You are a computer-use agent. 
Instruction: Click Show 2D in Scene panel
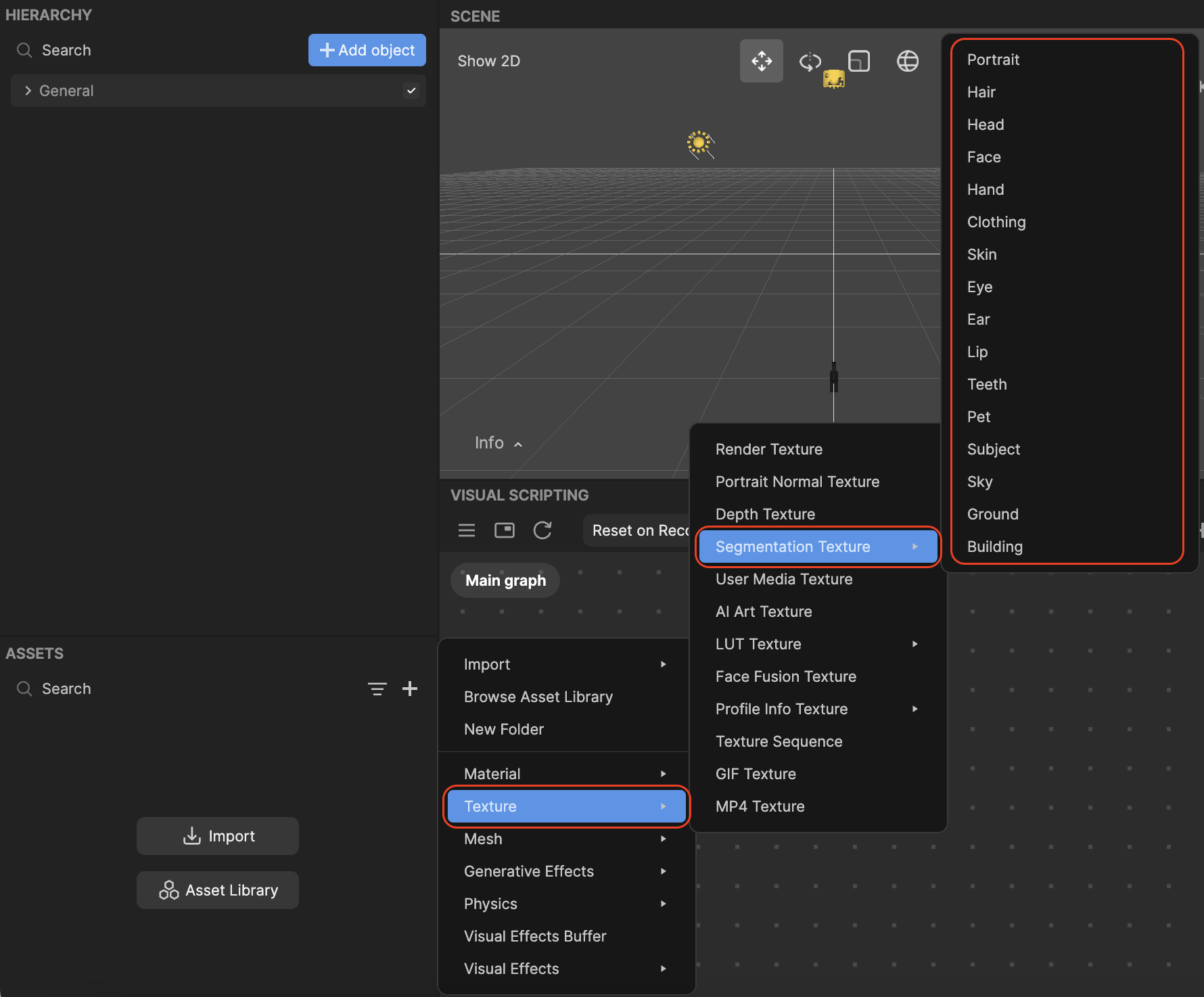point(489,61)
